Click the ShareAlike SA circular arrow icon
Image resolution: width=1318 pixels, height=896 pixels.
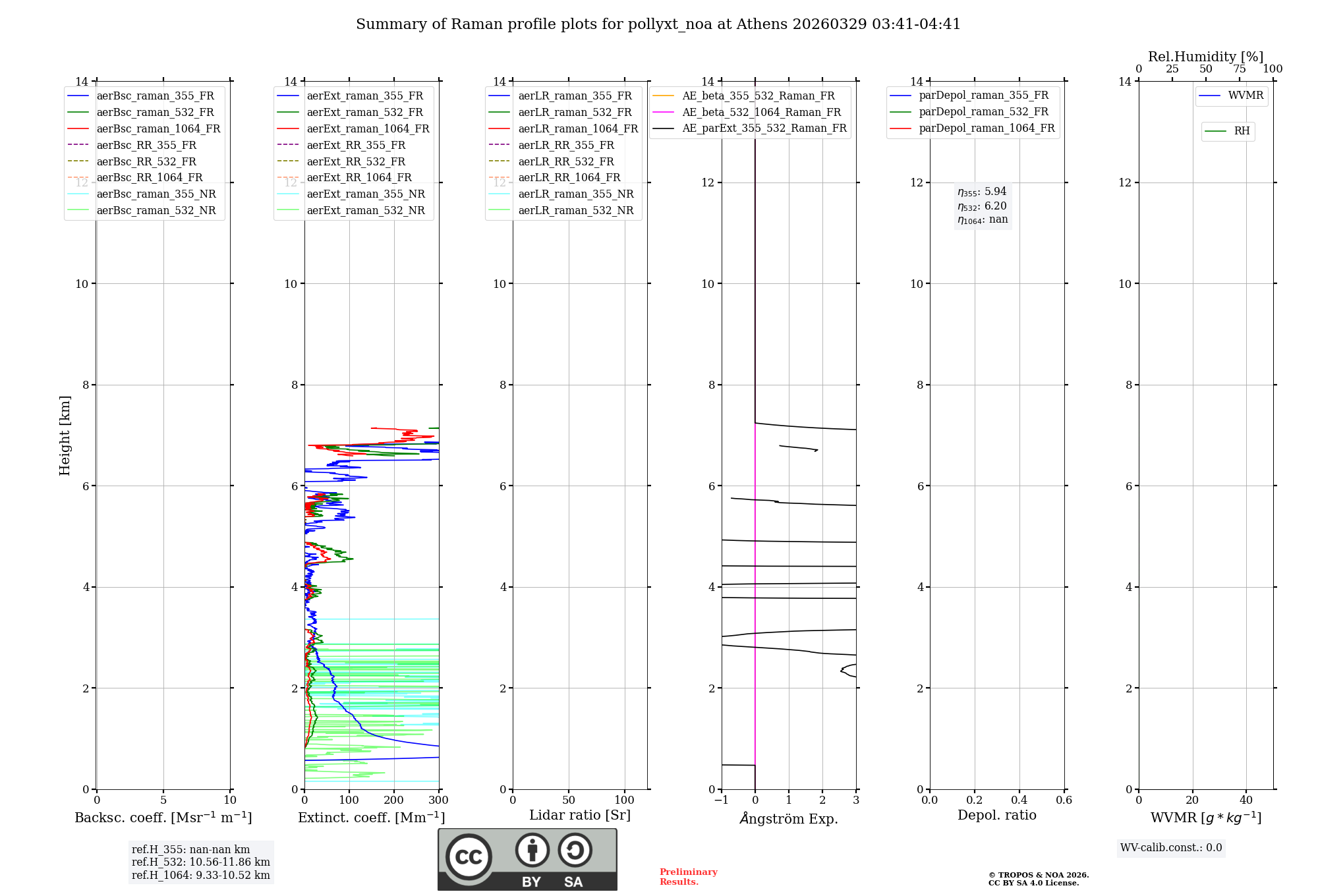point(575,850)
